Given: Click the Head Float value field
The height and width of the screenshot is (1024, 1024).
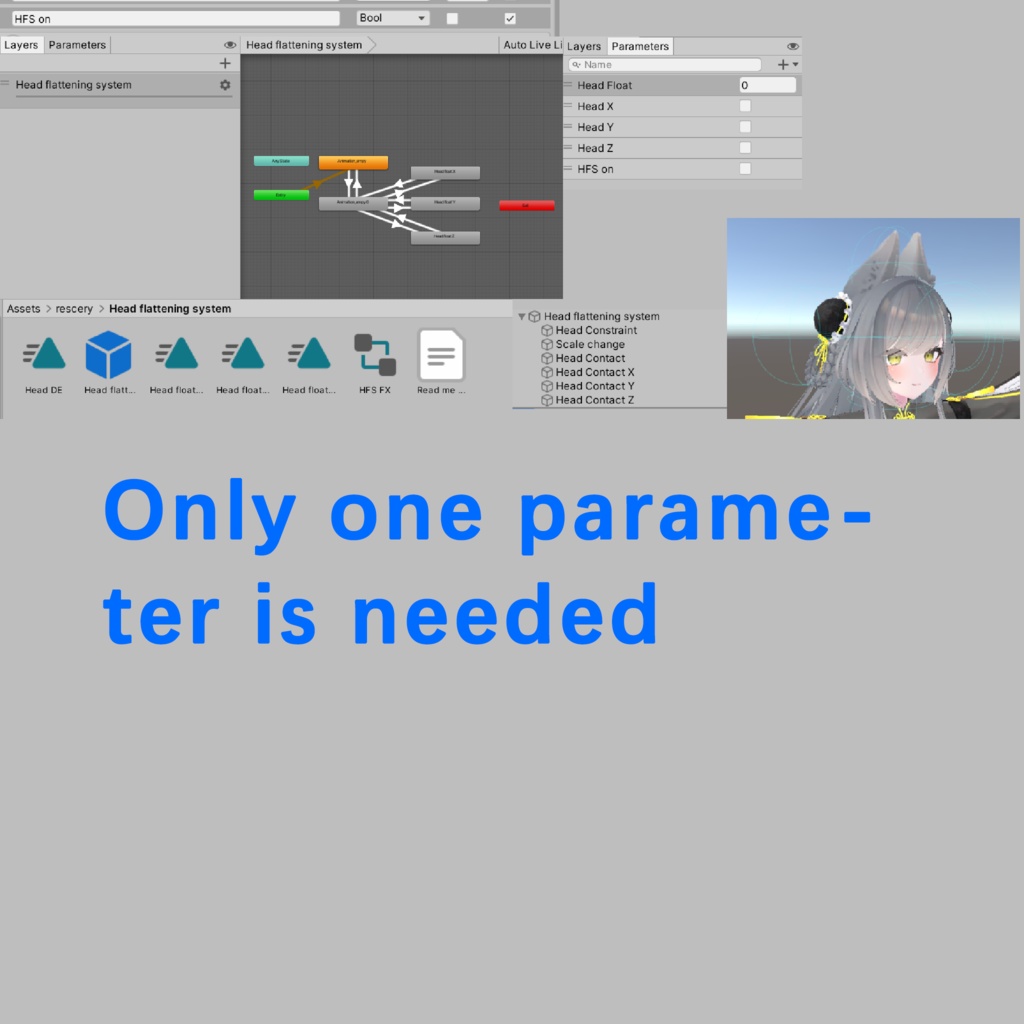Looking at the screenshot, I should pyautogui.click(x=767, y=85).
